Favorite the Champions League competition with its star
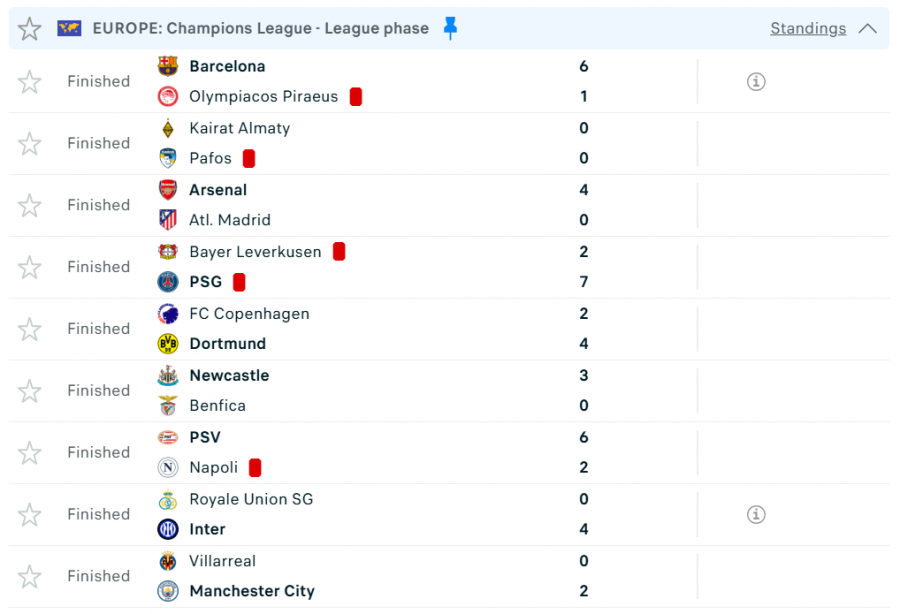Screen dimensions: 900x614 click(30, 29)
